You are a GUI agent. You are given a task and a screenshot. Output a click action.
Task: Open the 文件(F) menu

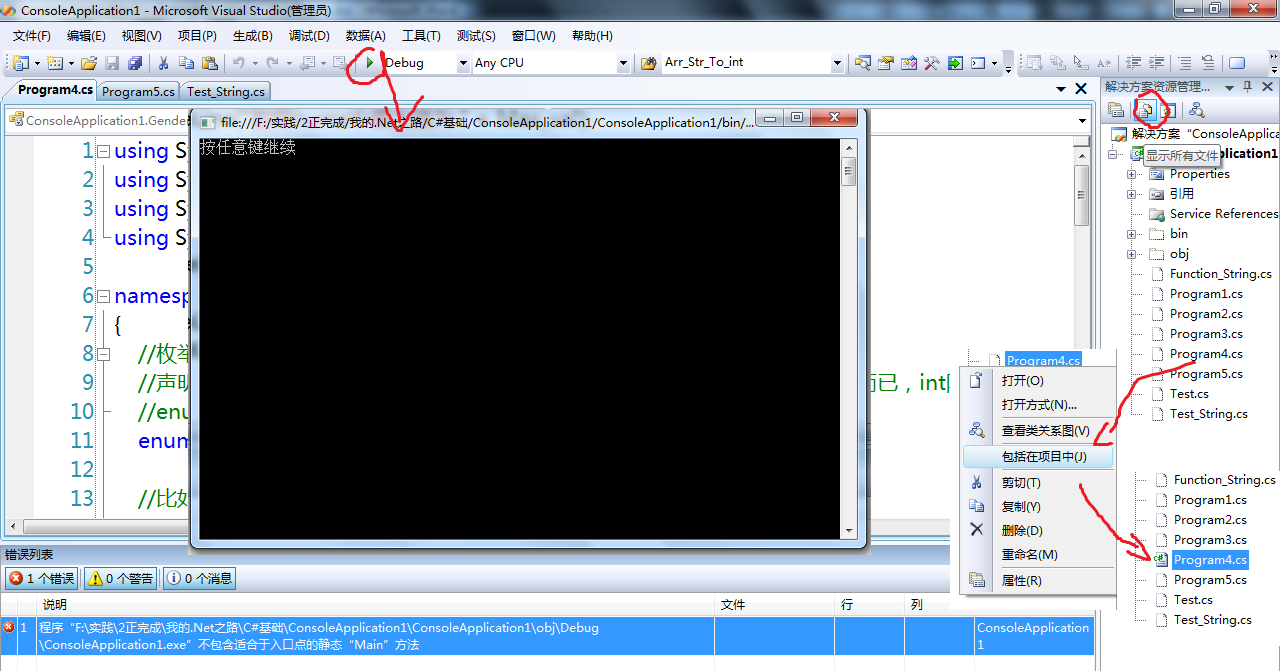32,36
